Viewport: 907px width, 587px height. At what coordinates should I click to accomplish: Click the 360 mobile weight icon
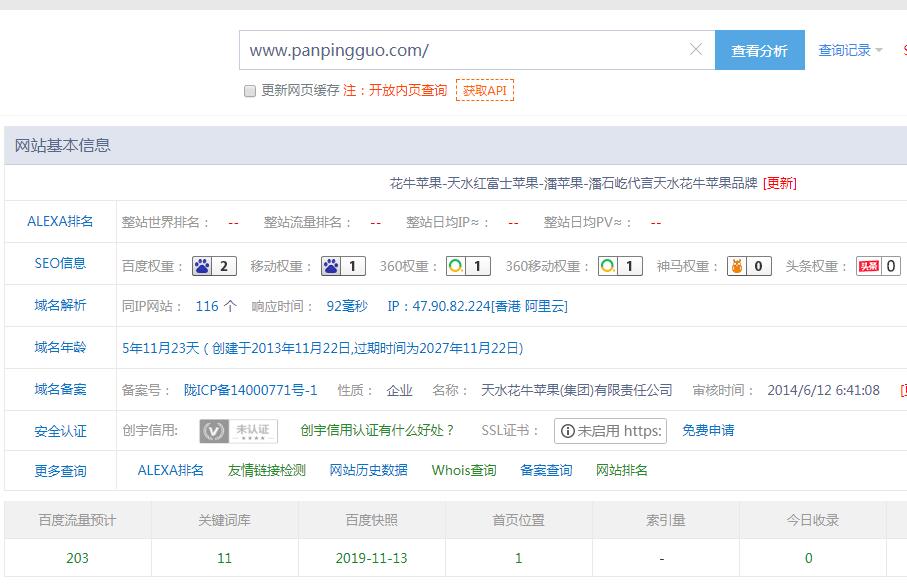tap(607, 266)
